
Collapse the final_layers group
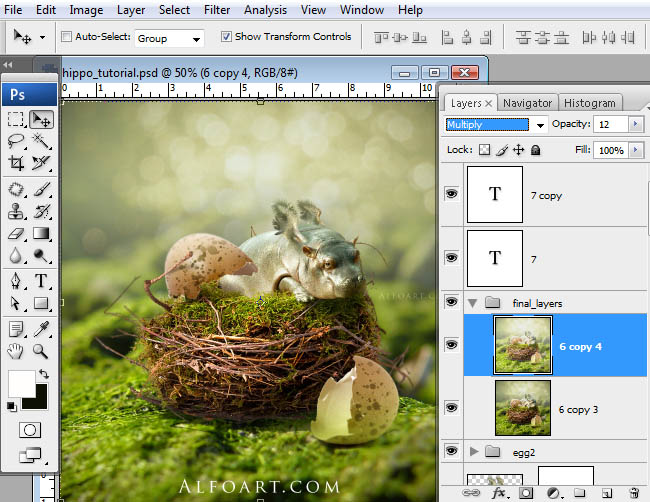point(472,303)
